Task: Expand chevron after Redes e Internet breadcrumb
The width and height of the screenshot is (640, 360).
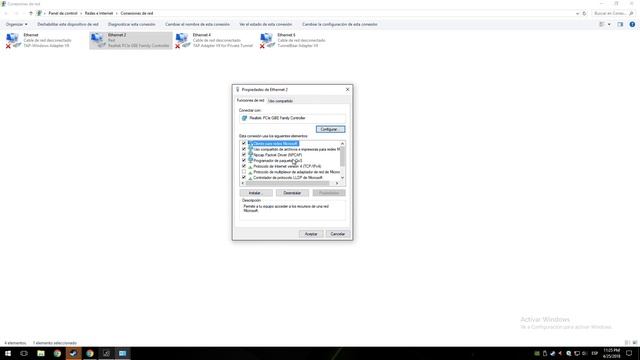Action: click(x=117, y=13)
